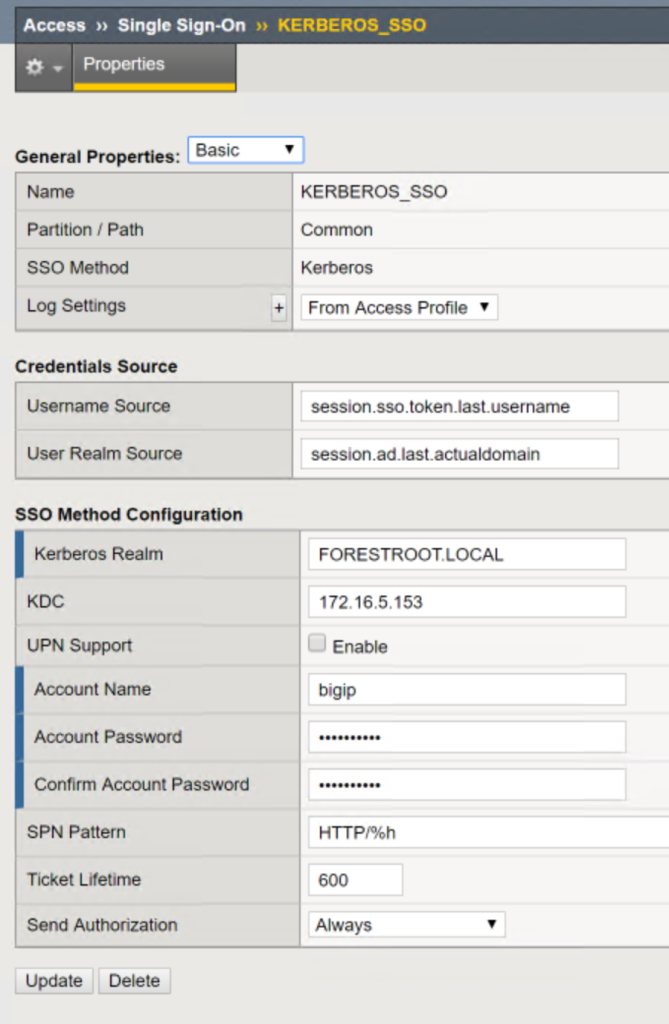Image resolution: width=669 pixels, height=1024 pixels.
Task: Navigate to Single Sign-On breadcrumb link
Action: (182, 25)
